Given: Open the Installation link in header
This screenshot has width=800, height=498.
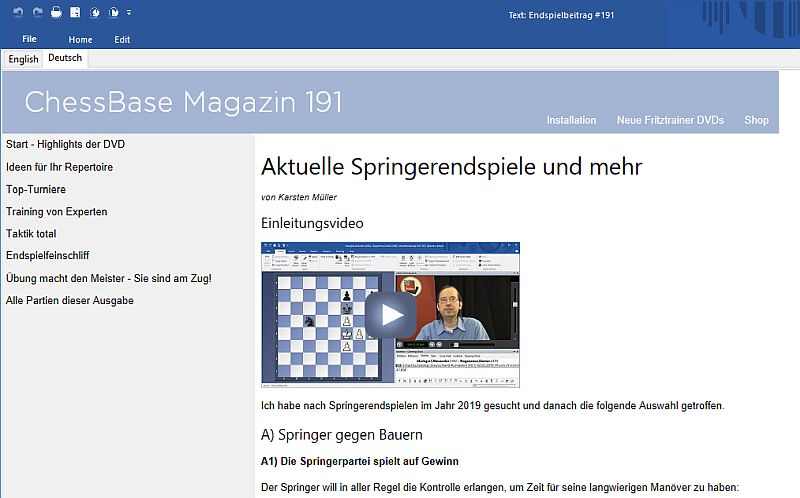Looking at the screenshot, I should 571,120.
